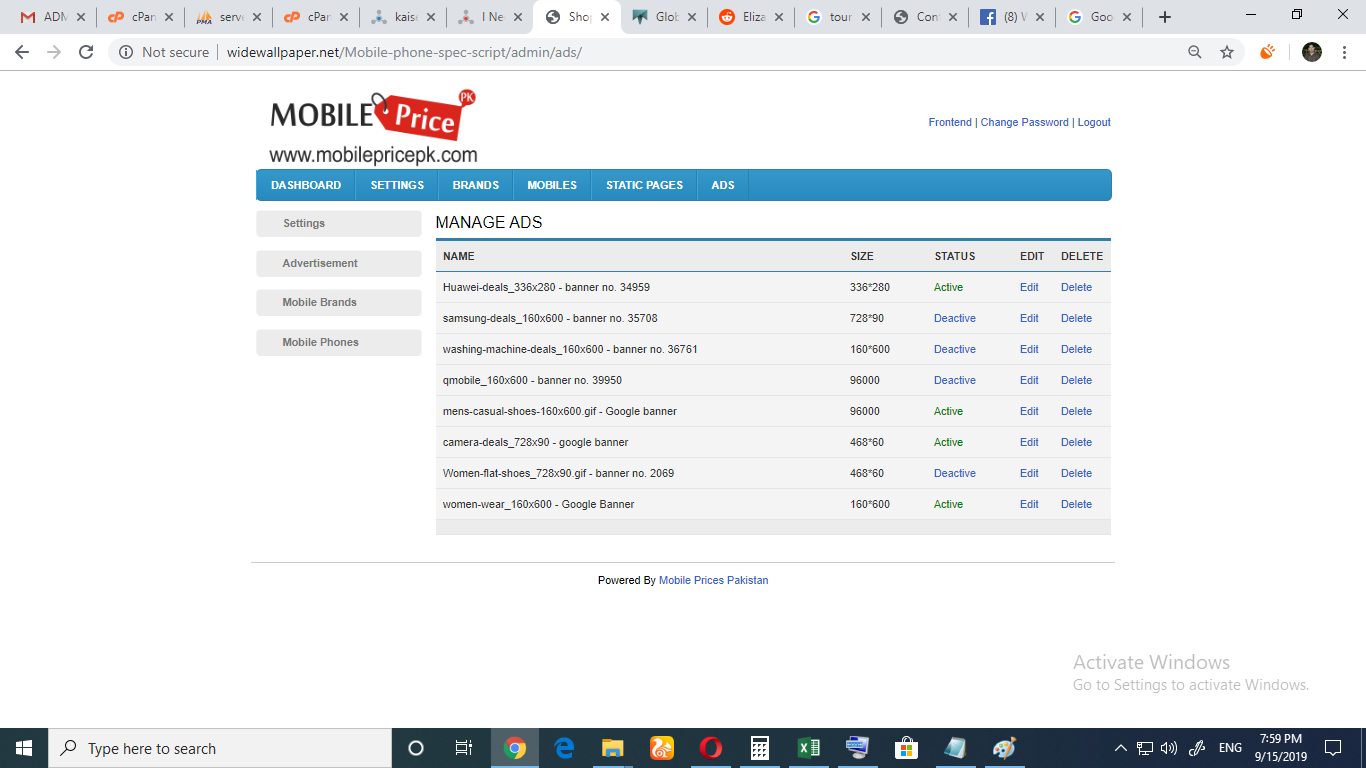Open the network icon in system tray
Viewport: 1366px width, 768px height.
point(1145,748)
